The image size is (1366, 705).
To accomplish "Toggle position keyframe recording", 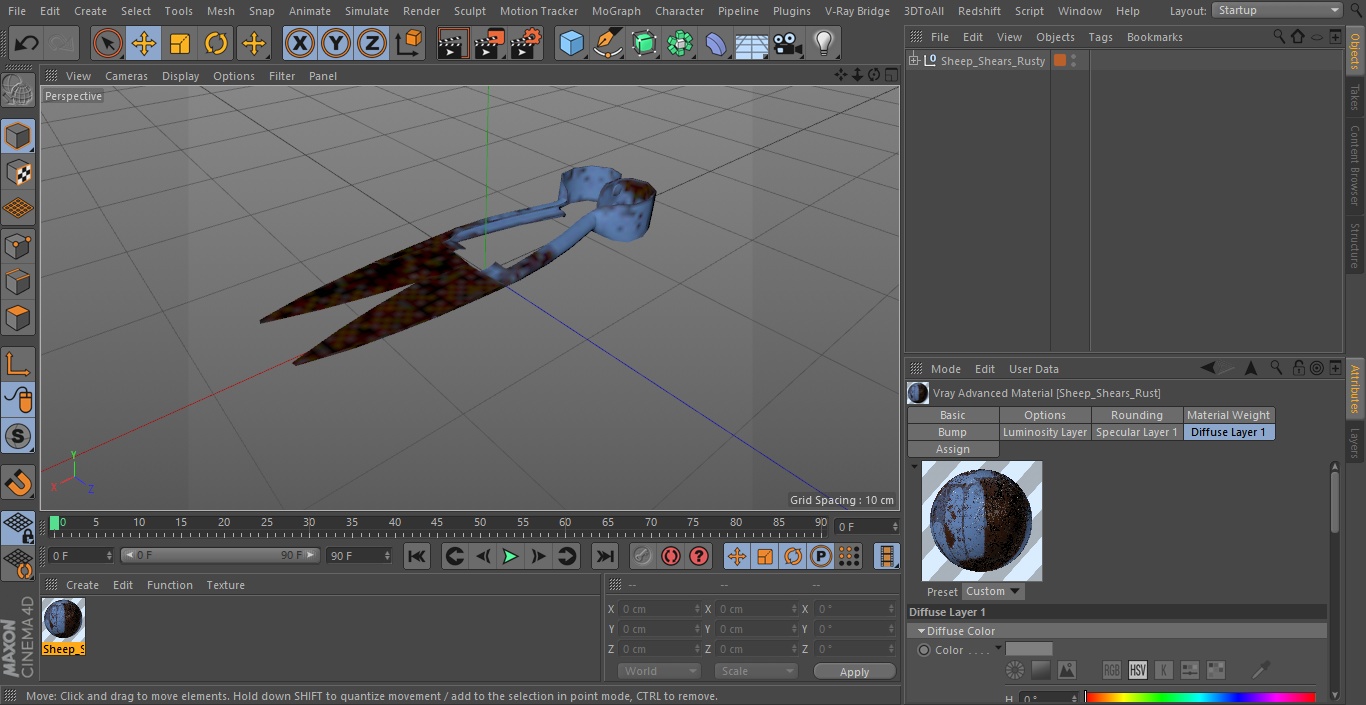I will click(x=737, y=556).
